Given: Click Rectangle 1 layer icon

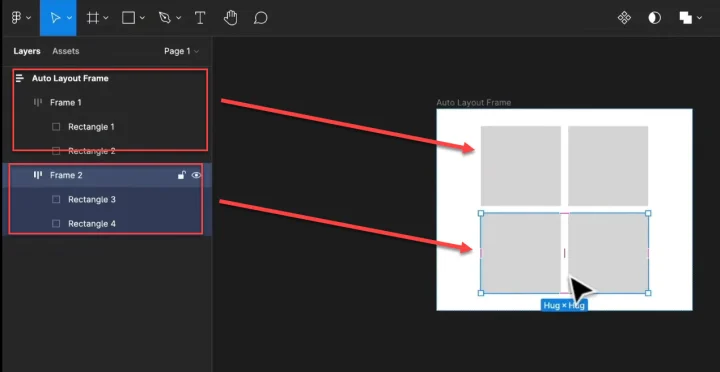Looking at the screenshot, I should pos(56,127).
